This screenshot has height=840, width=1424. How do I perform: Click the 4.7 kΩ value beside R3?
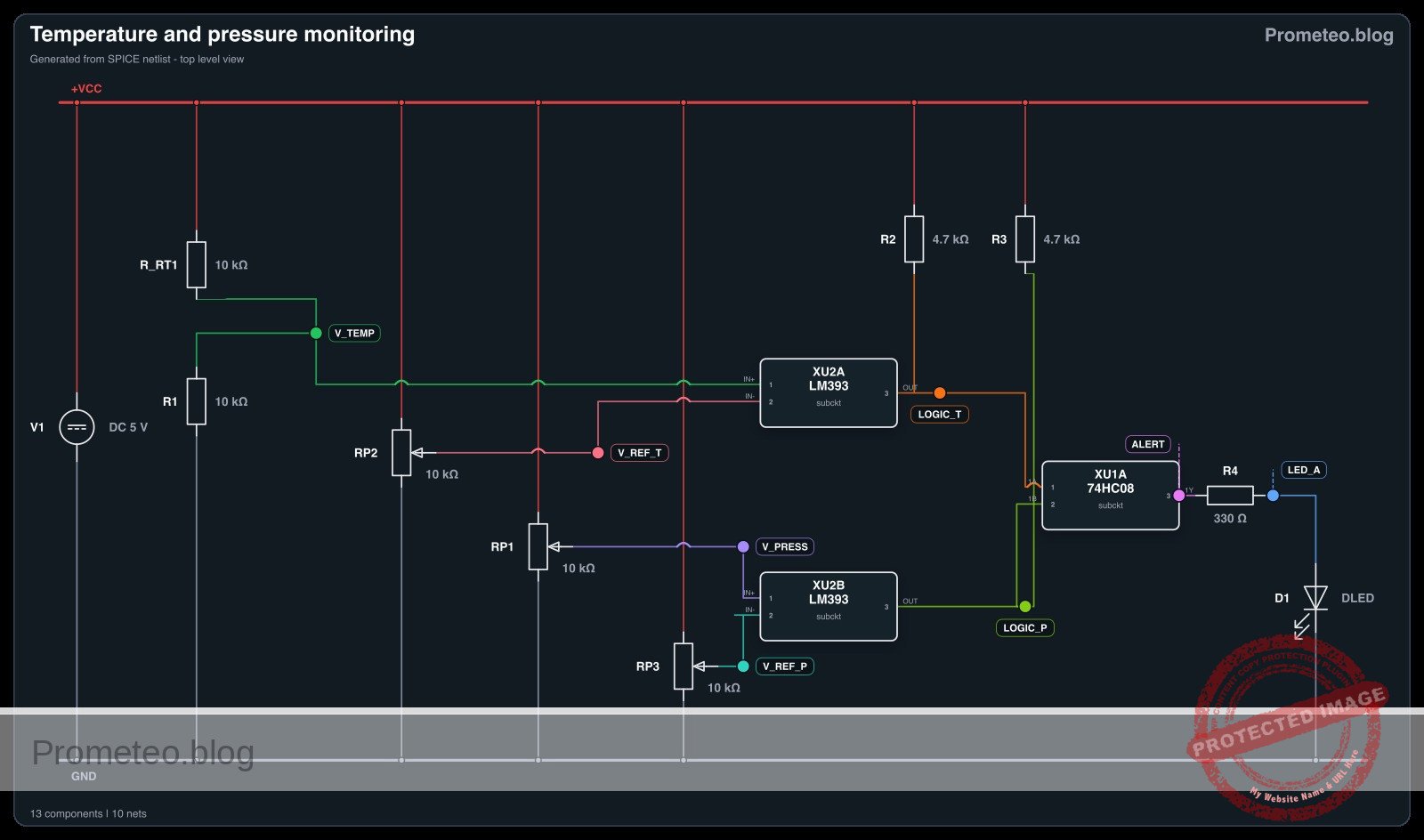(1062, 239)
